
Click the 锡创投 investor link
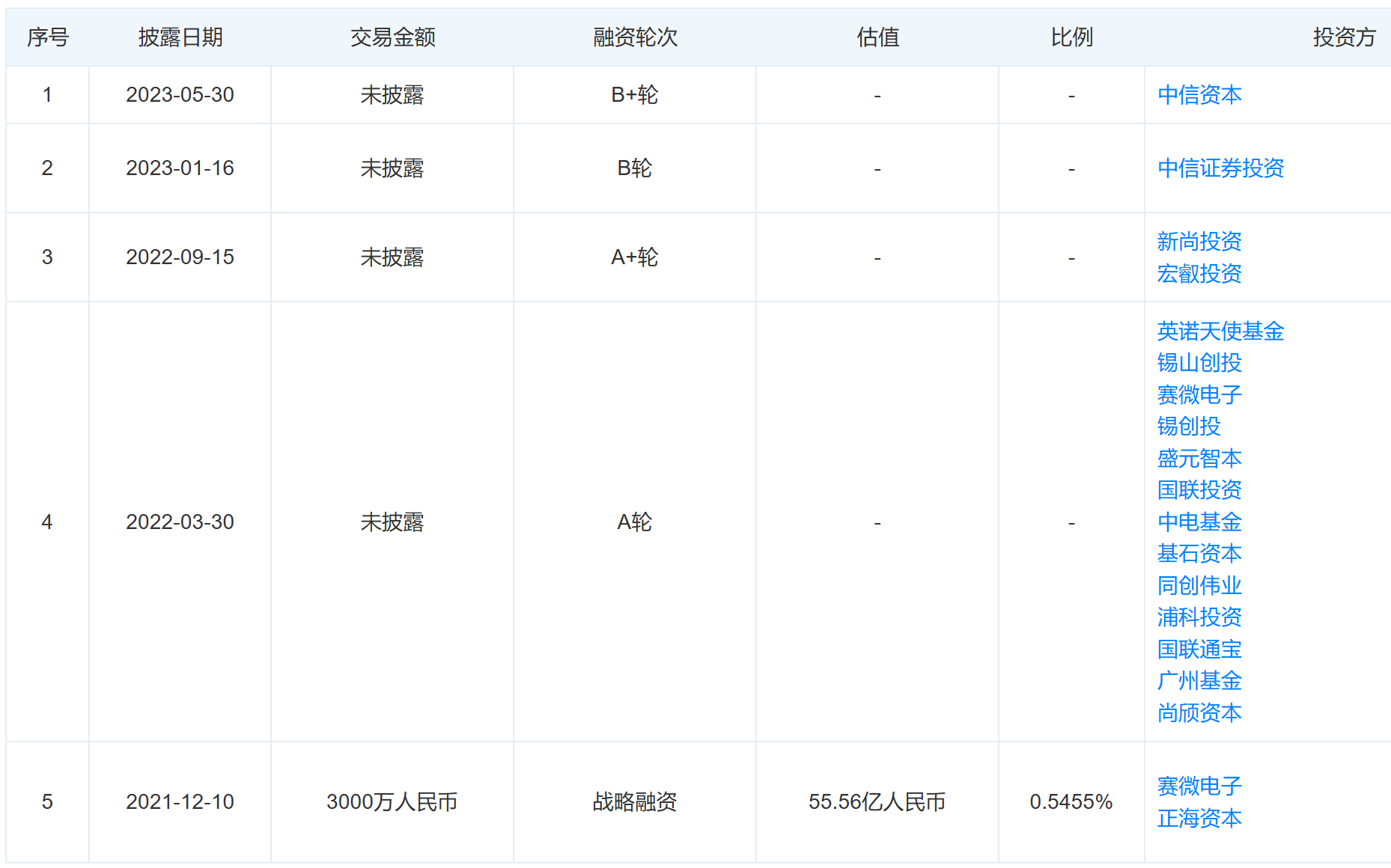(x=1189, y=427)
